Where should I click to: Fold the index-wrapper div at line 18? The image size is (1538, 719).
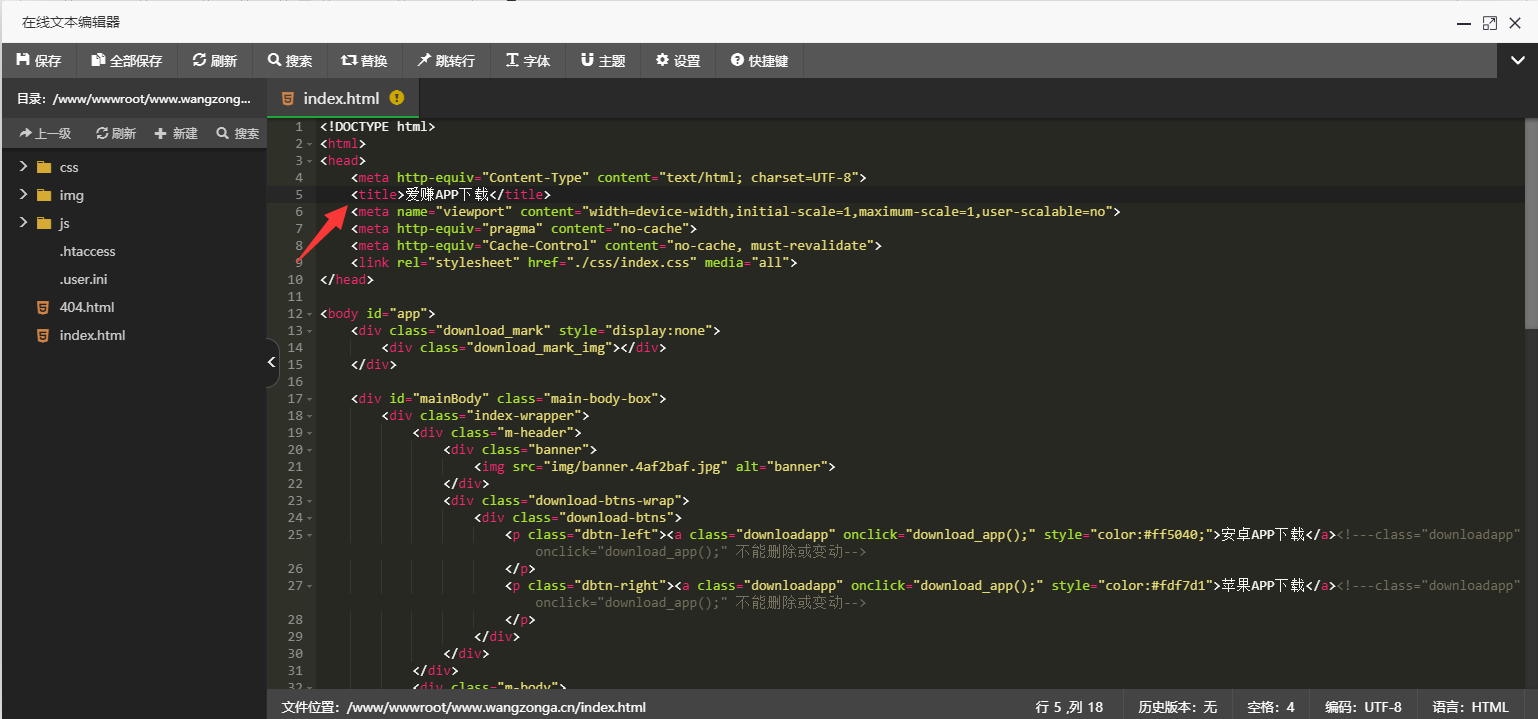(x=310, y=416)
